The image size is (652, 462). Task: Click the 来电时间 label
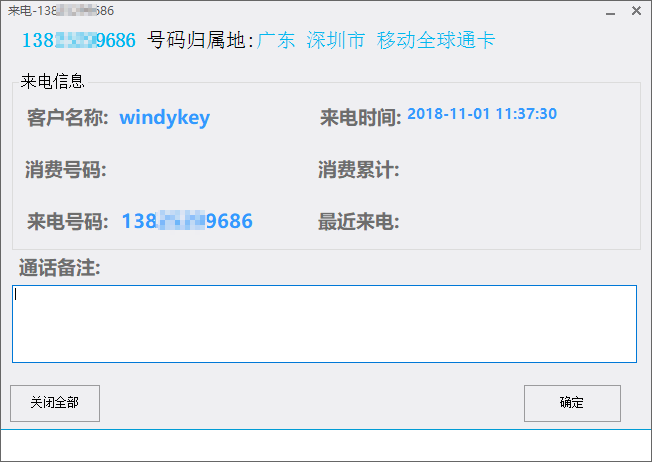pos(361,118)
